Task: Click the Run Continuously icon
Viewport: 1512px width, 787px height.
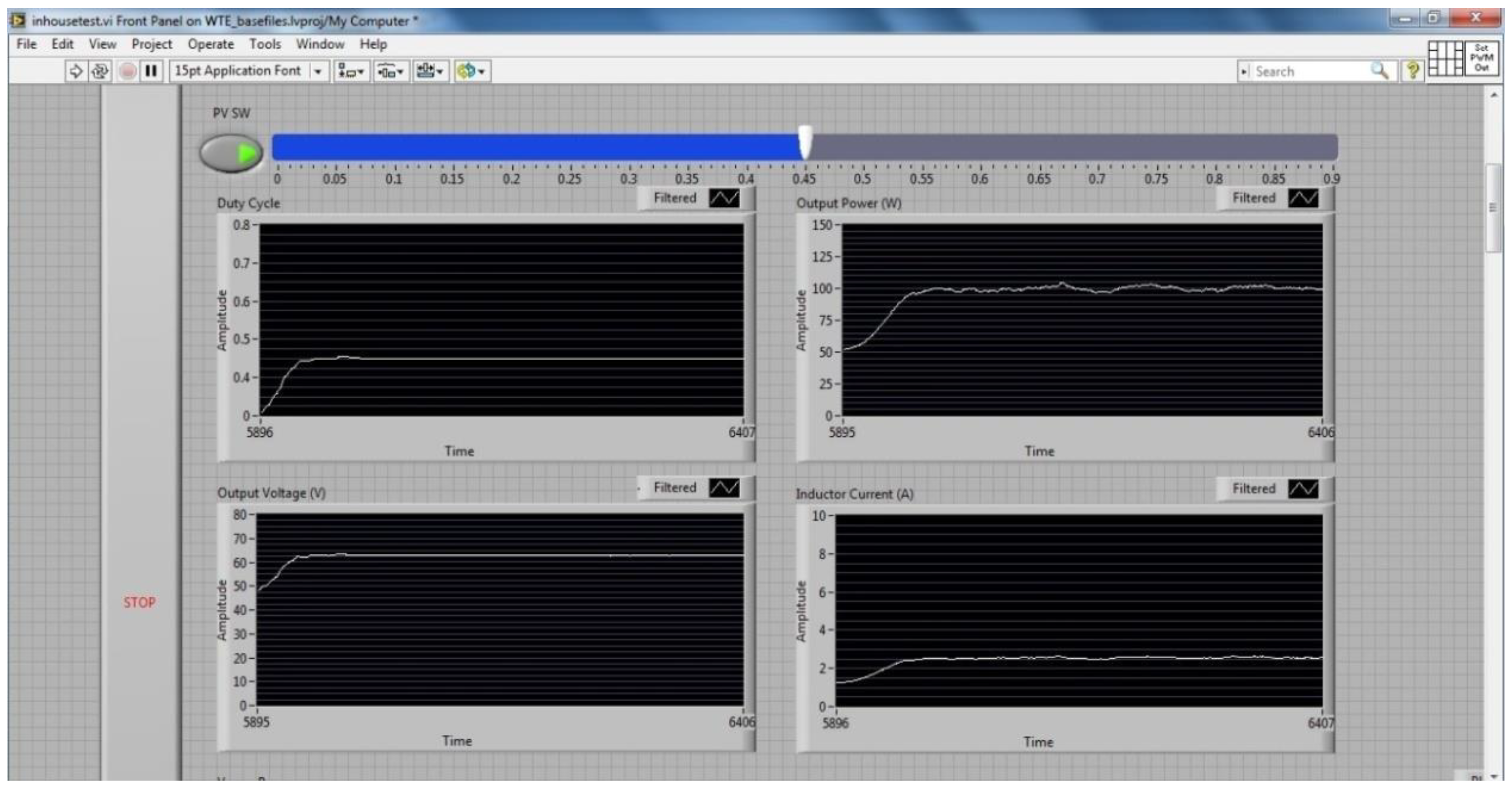Action: tap(100, 71)
